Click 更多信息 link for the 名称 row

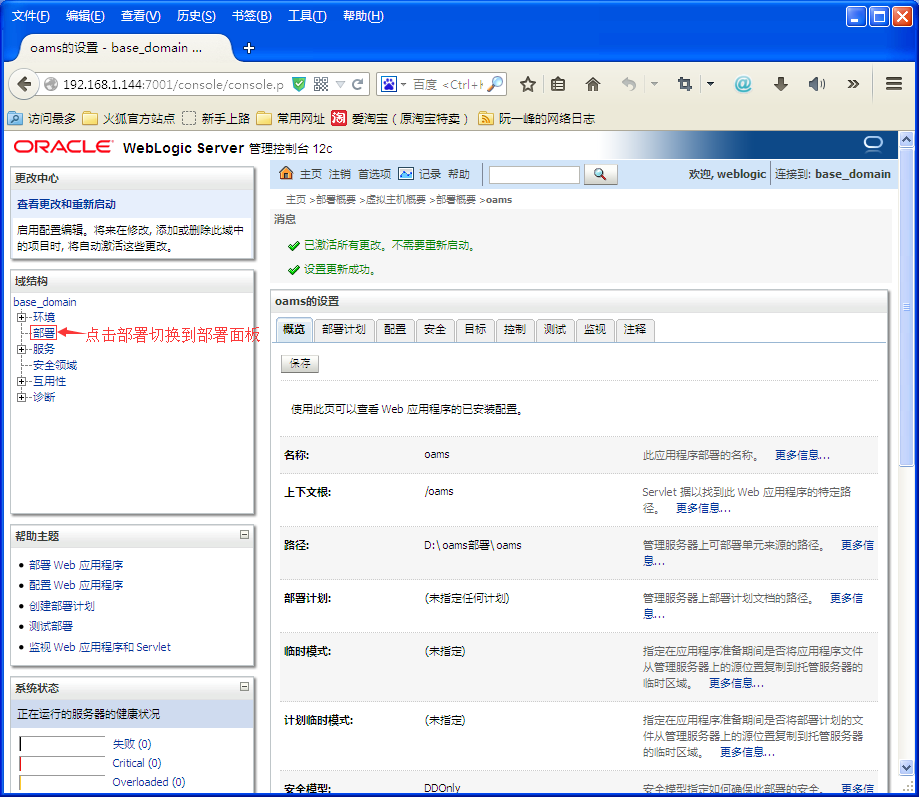802,455
